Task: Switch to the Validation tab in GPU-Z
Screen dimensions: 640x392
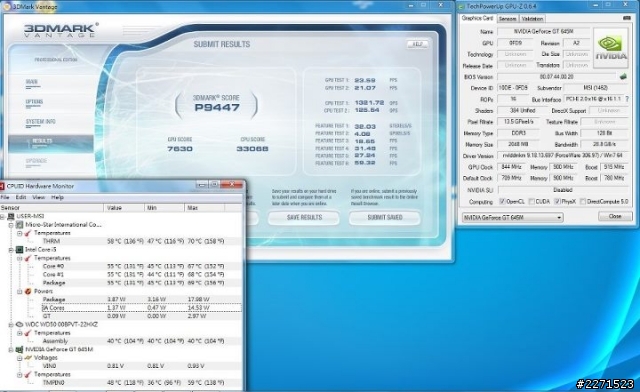Action: tap(532, 19)
